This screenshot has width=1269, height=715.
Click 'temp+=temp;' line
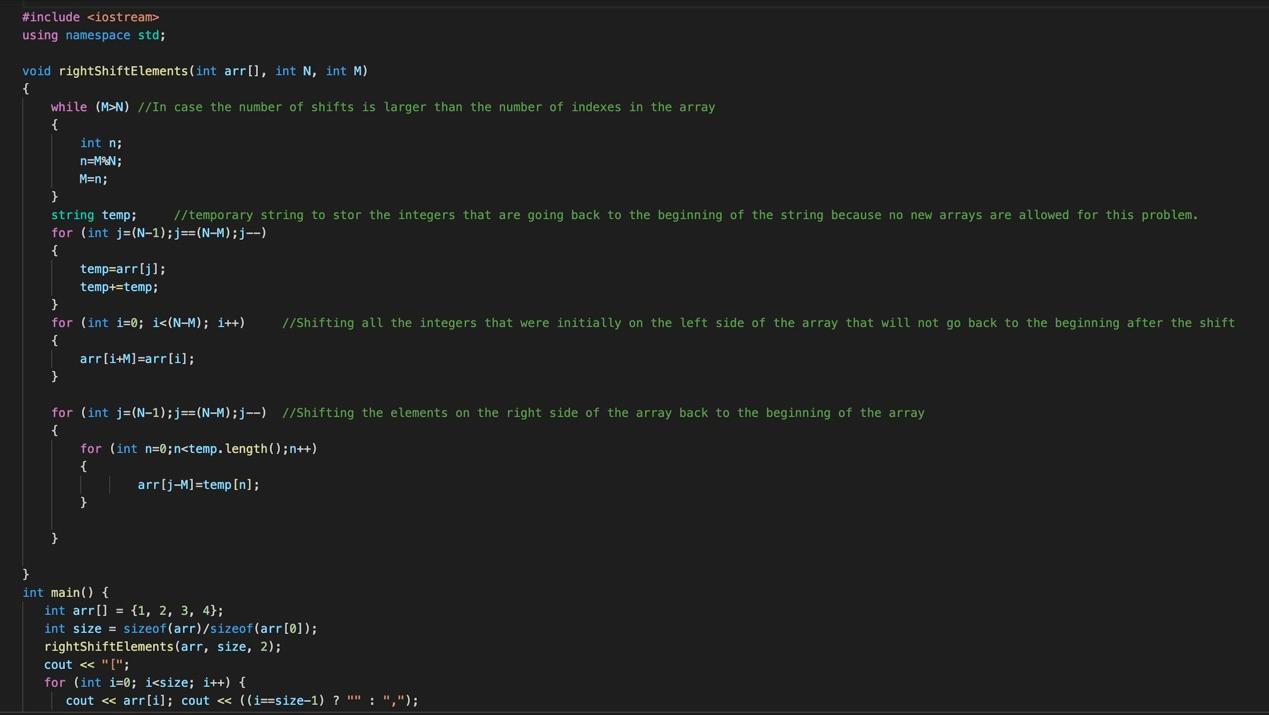(119, 287)
